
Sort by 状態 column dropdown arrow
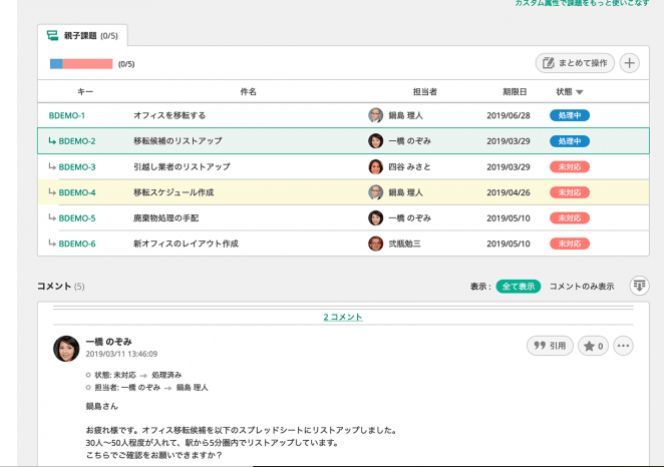pyautogui.click(x=580, y=92)
